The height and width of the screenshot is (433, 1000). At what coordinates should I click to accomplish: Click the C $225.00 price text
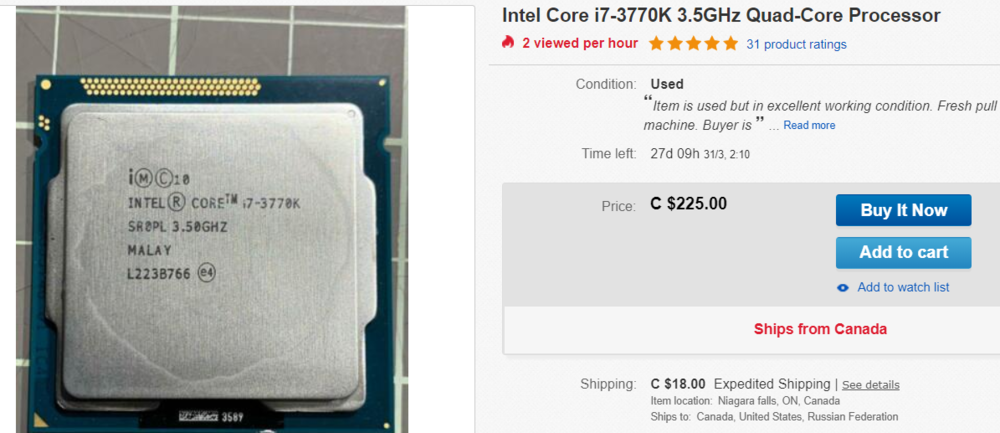688,203
